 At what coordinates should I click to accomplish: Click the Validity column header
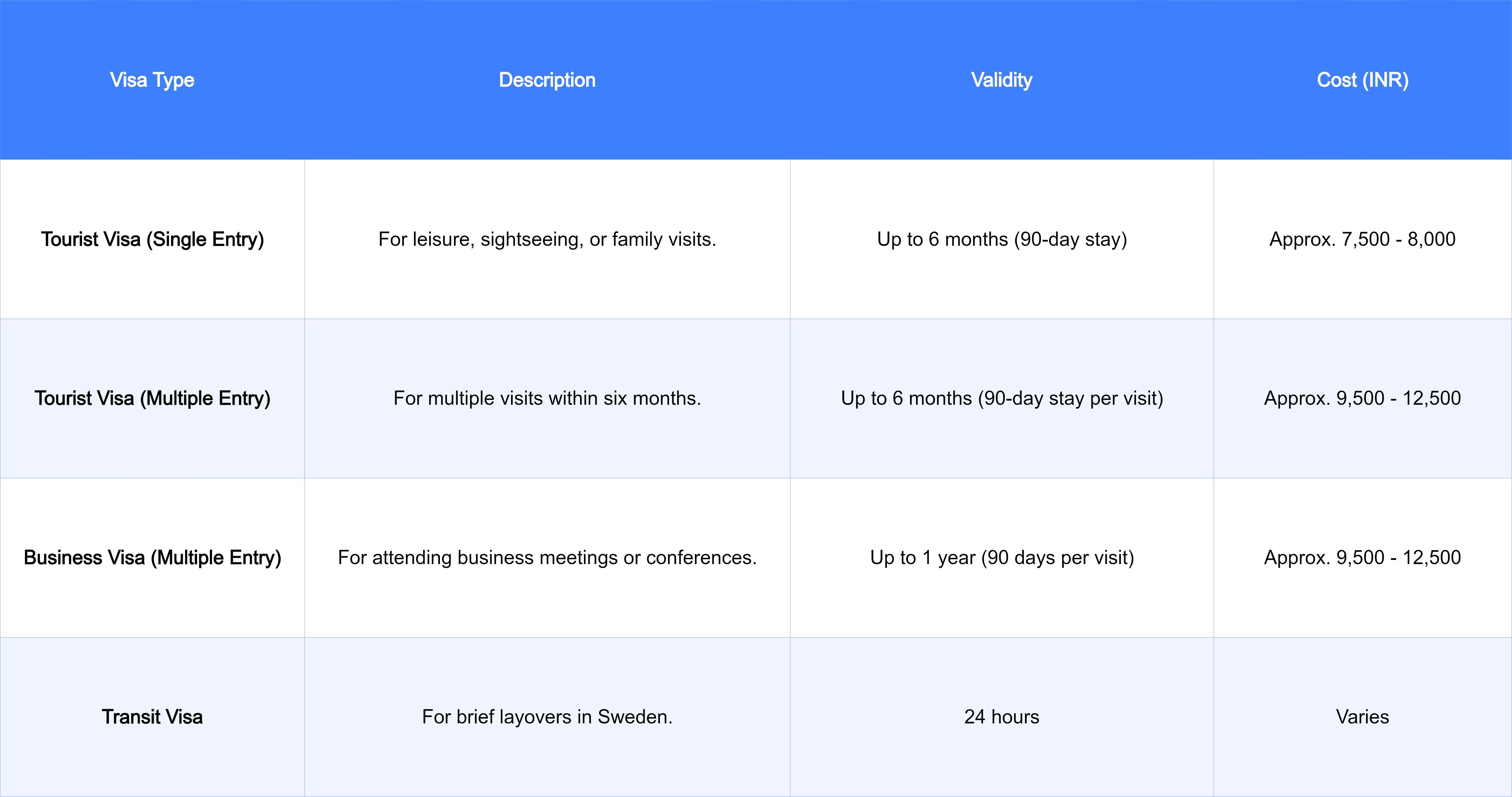pos(1001,80)
